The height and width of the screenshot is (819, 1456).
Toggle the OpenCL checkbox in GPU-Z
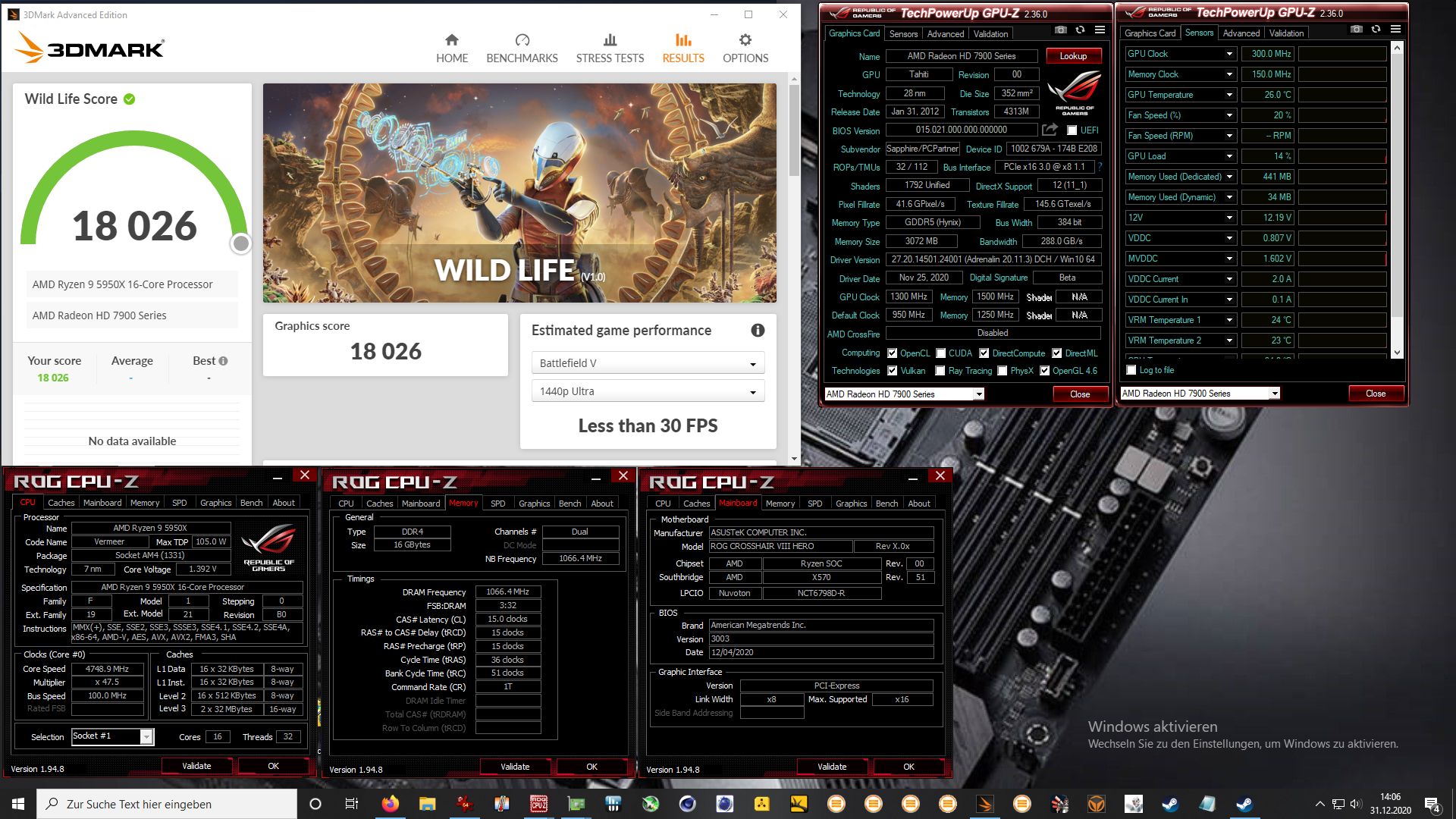click(893, 353)
